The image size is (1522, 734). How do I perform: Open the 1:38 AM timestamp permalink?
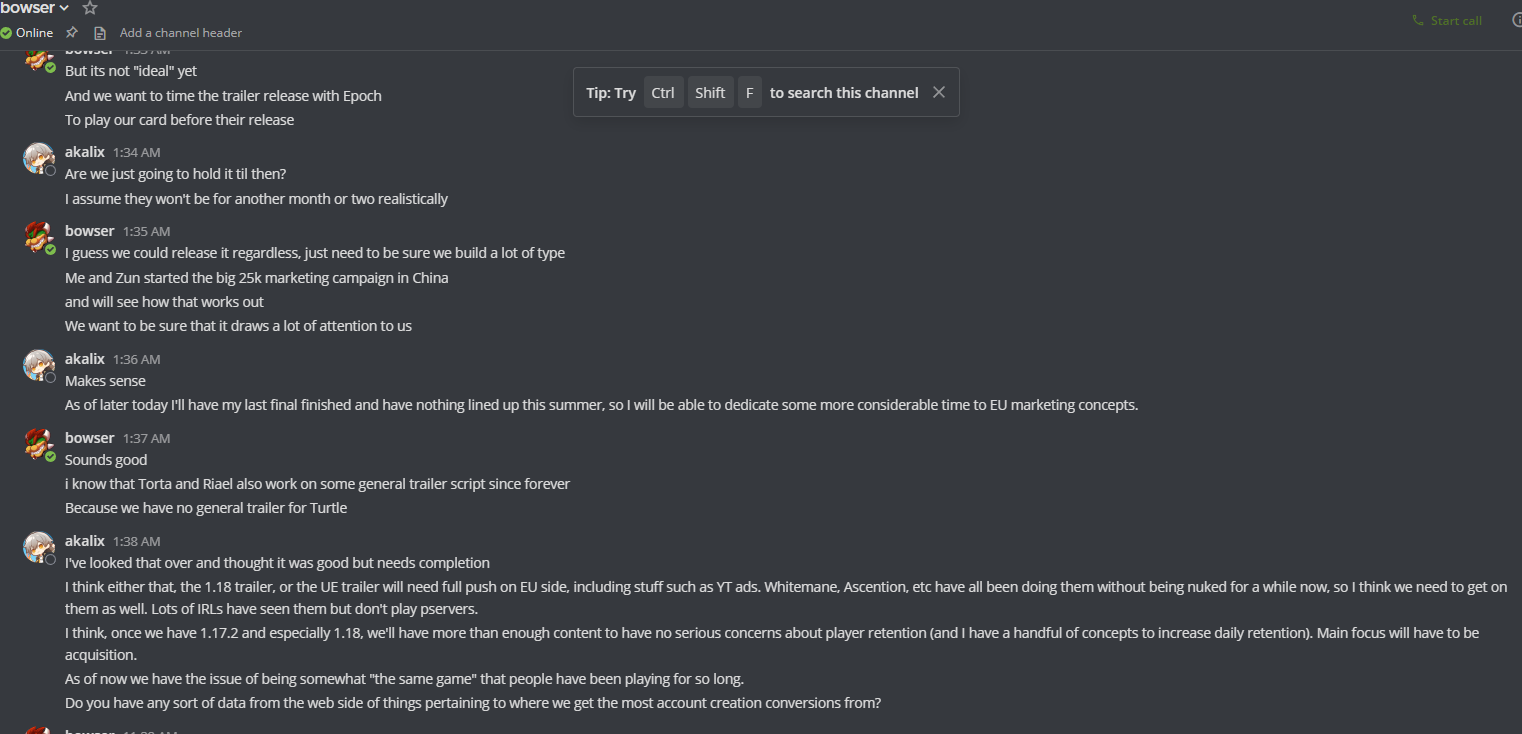(136, 541)
